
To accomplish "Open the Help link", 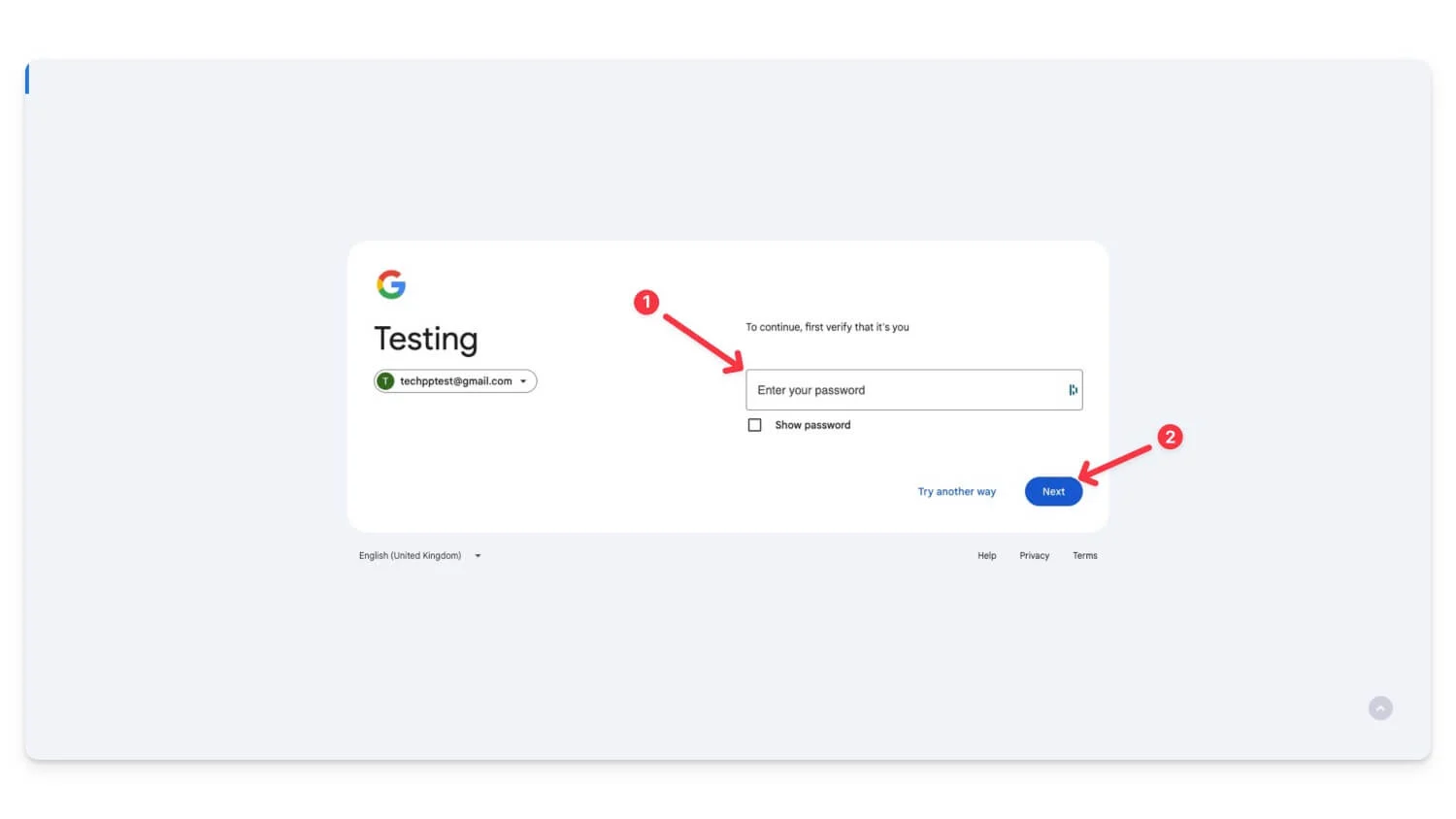I will point(986,556).
